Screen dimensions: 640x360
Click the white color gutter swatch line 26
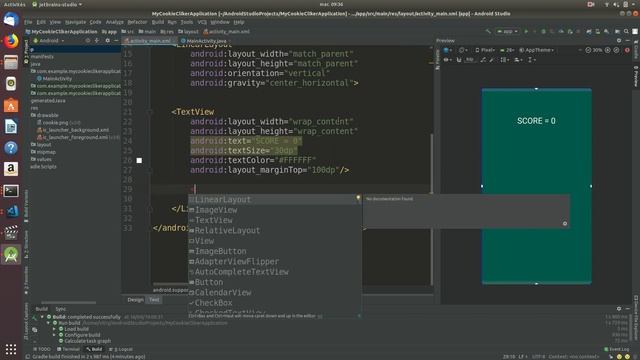point(139,160)
